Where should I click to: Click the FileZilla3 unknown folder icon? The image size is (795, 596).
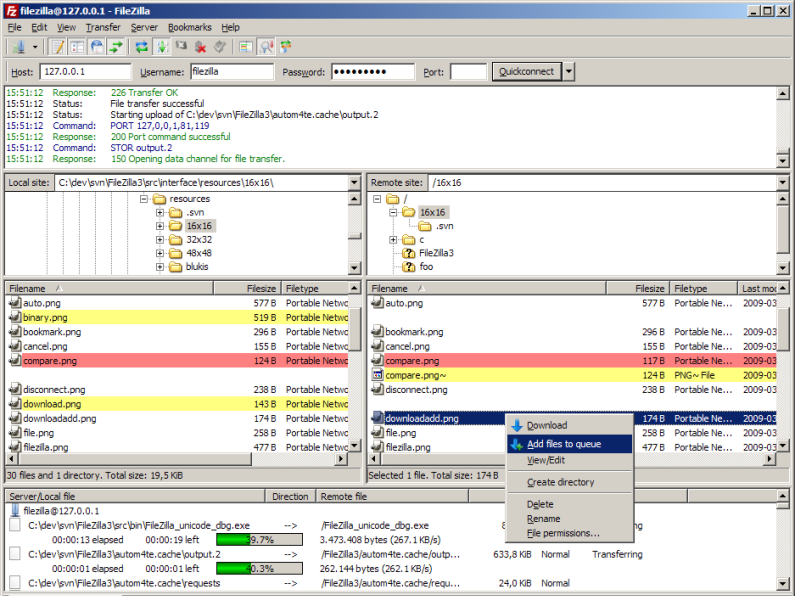(409, 253)
